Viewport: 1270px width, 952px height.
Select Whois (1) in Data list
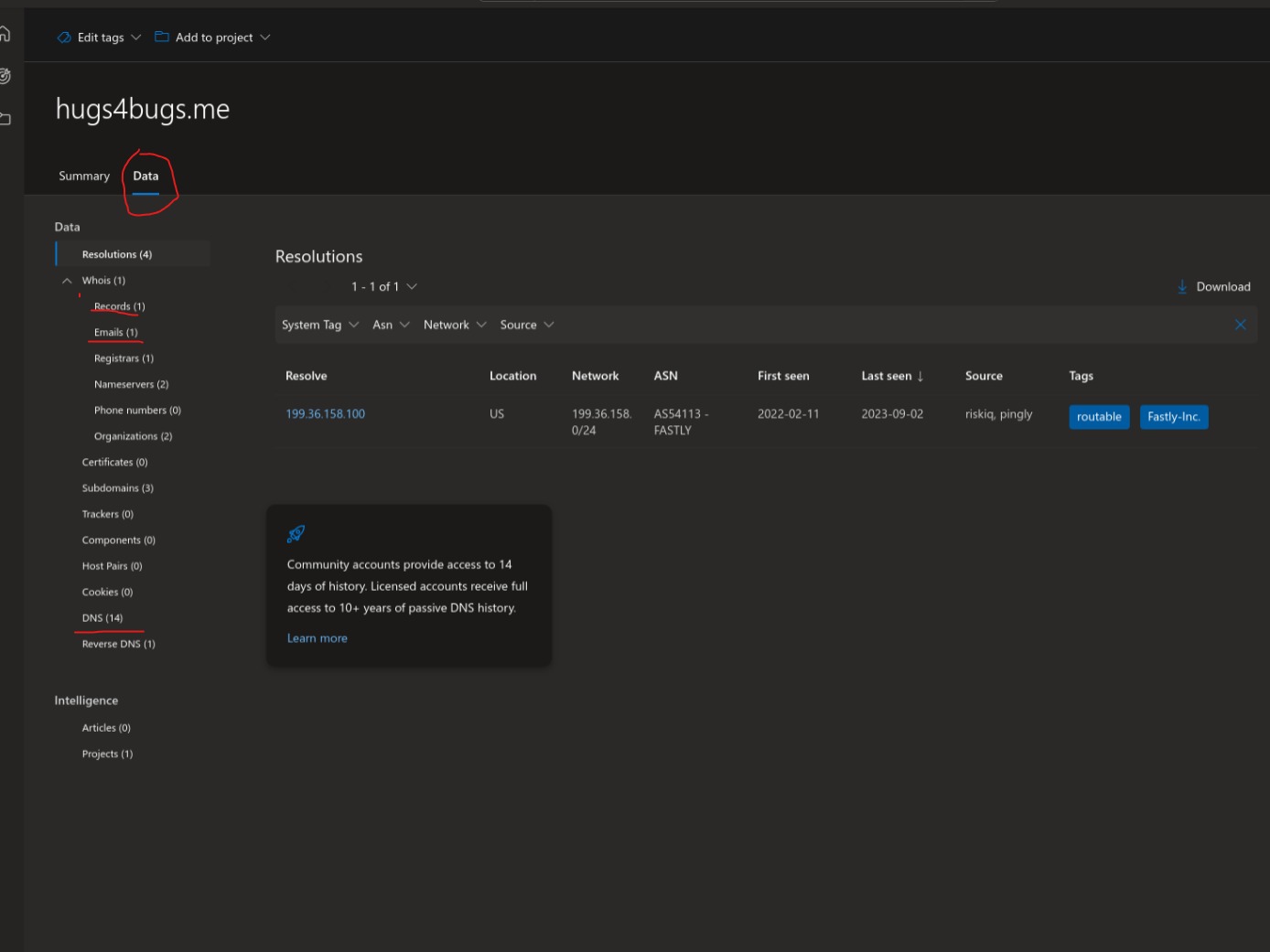(x=103, y=281)
